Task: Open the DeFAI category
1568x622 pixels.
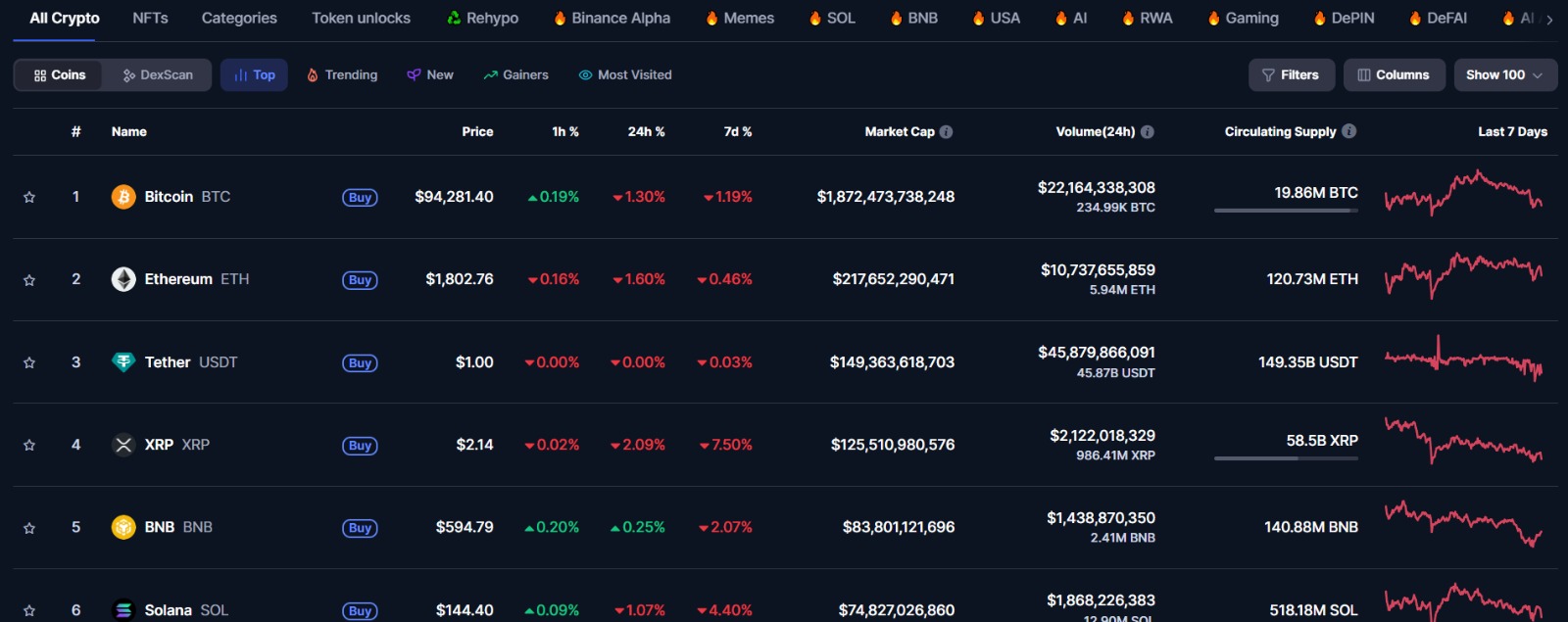Action: coord(1438,18)
